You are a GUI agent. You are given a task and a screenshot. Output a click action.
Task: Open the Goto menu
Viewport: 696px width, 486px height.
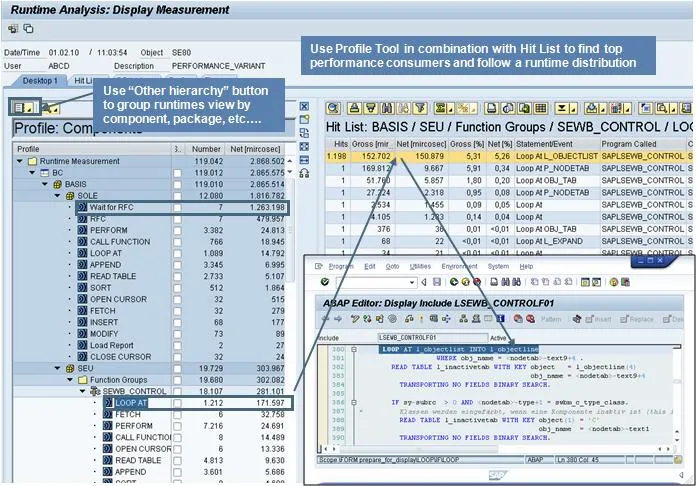click(392, 266)
